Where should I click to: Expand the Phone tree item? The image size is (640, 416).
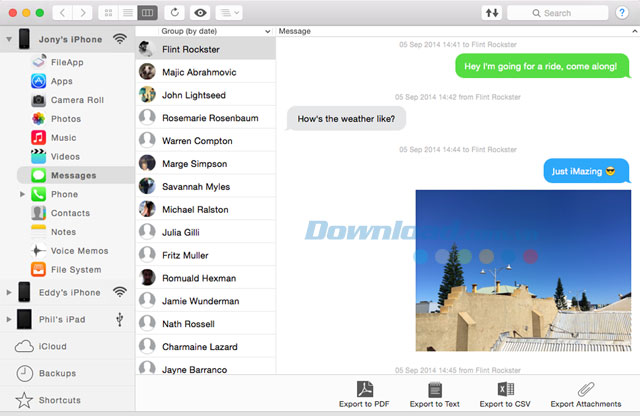coord(23,194)
